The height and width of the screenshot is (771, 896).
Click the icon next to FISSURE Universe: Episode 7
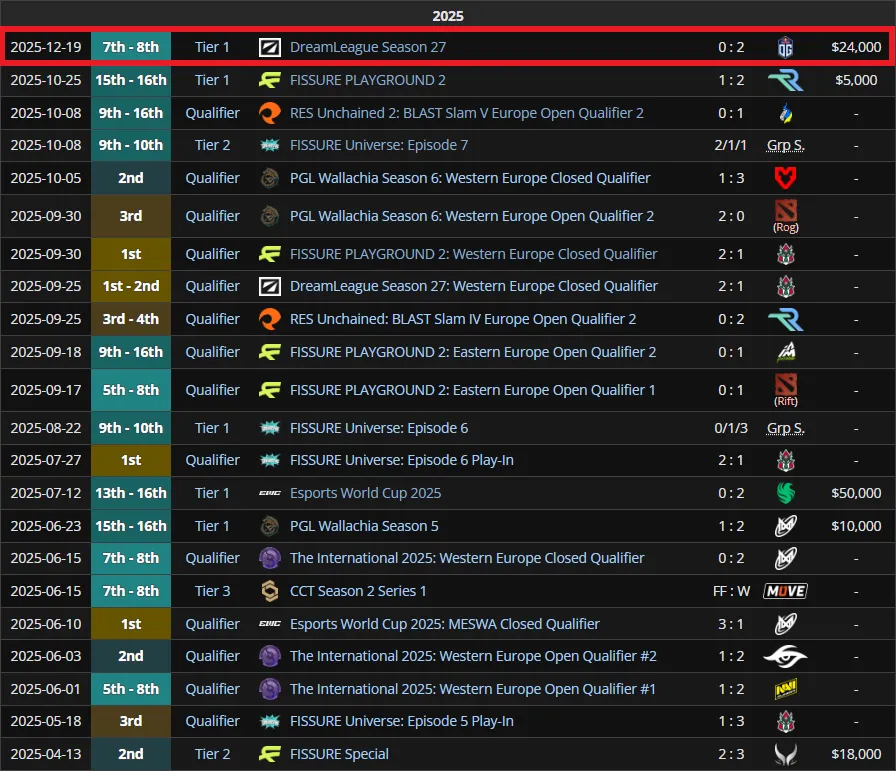pos(270,145)
